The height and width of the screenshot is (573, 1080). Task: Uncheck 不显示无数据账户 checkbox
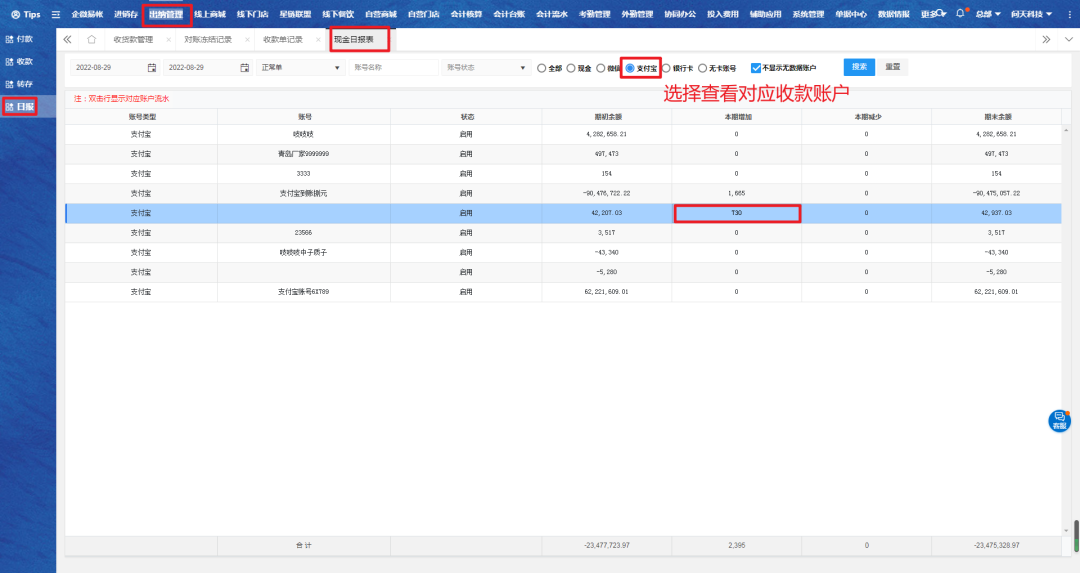(755, 68)
